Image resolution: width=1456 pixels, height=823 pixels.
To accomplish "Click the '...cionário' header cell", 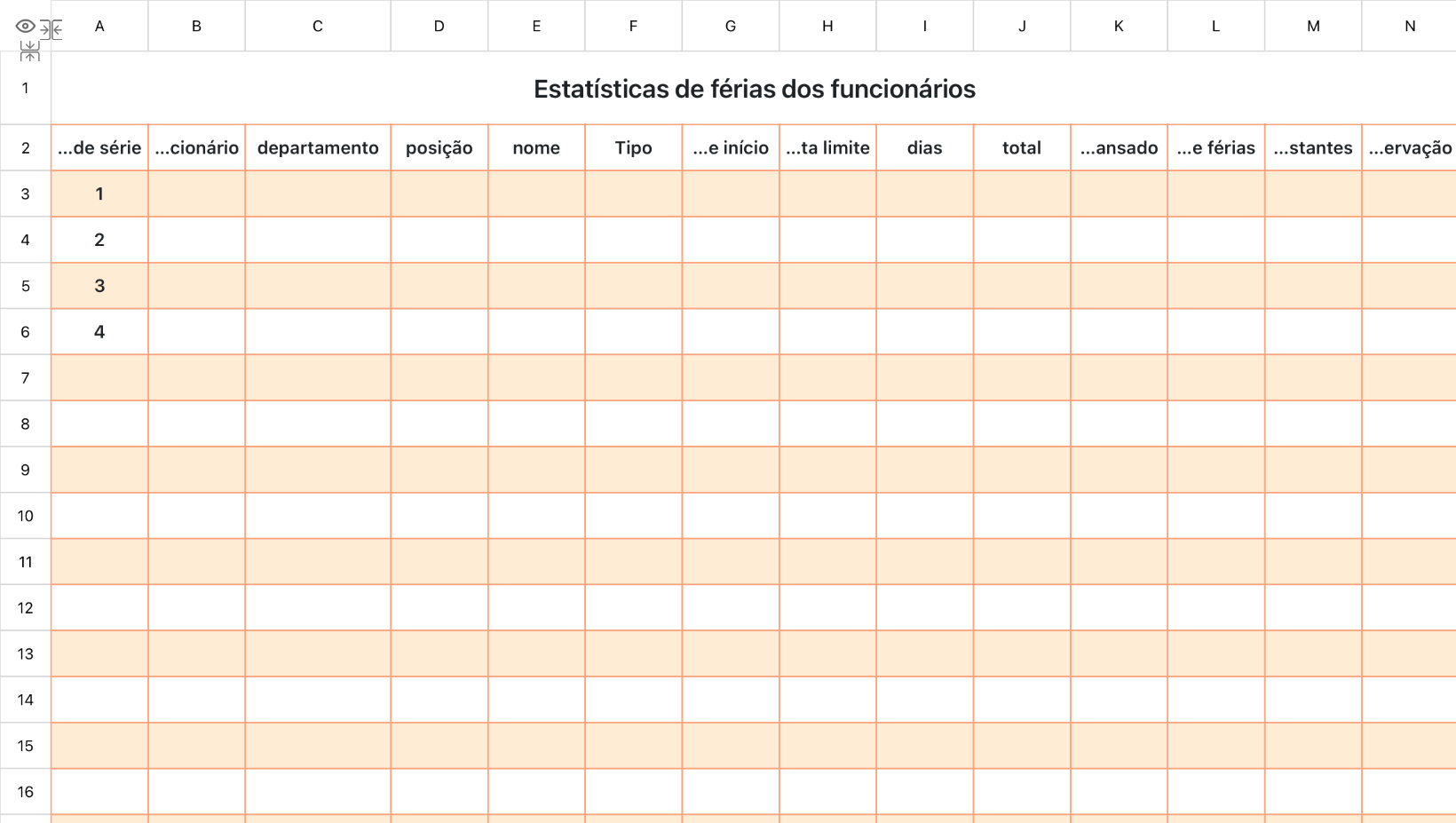I will pos(196,147).
